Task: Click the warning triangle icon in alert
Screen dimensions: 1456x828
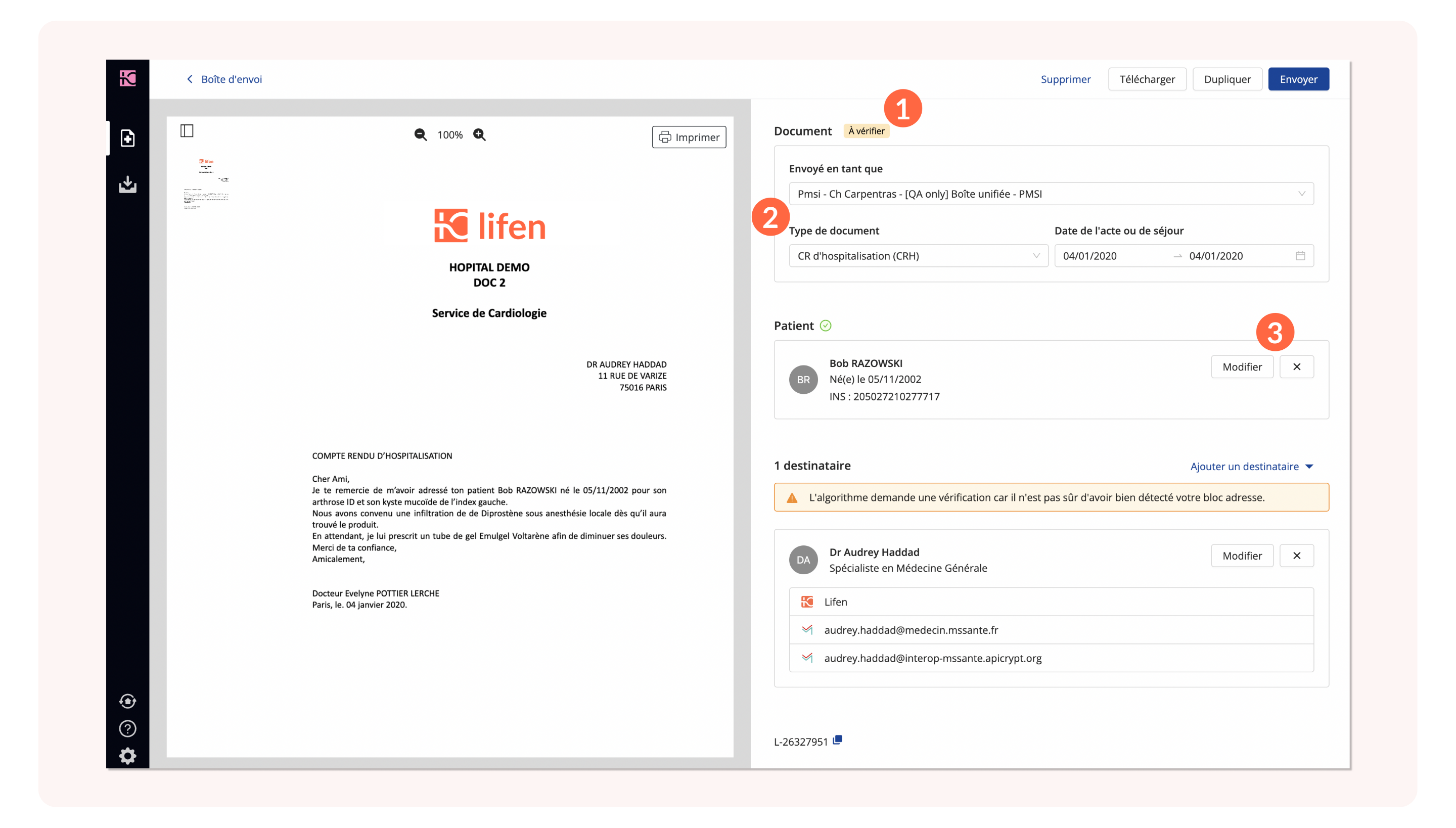Action: pos(792,497)
